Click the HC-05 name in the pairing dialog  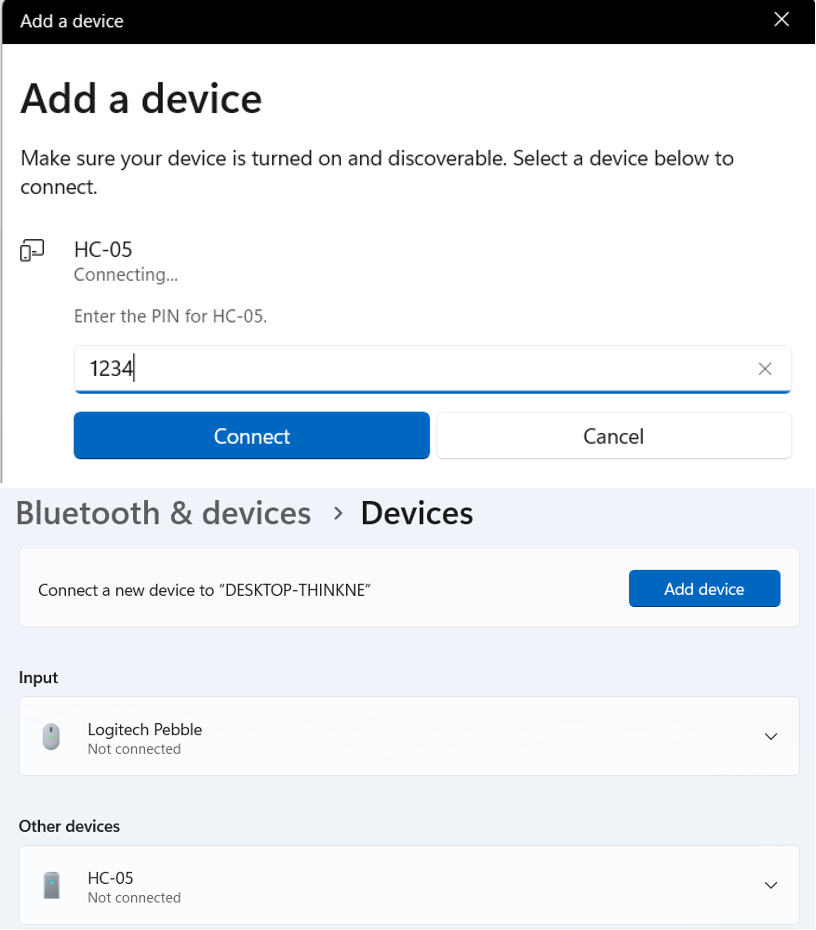(x=103, y=250)
